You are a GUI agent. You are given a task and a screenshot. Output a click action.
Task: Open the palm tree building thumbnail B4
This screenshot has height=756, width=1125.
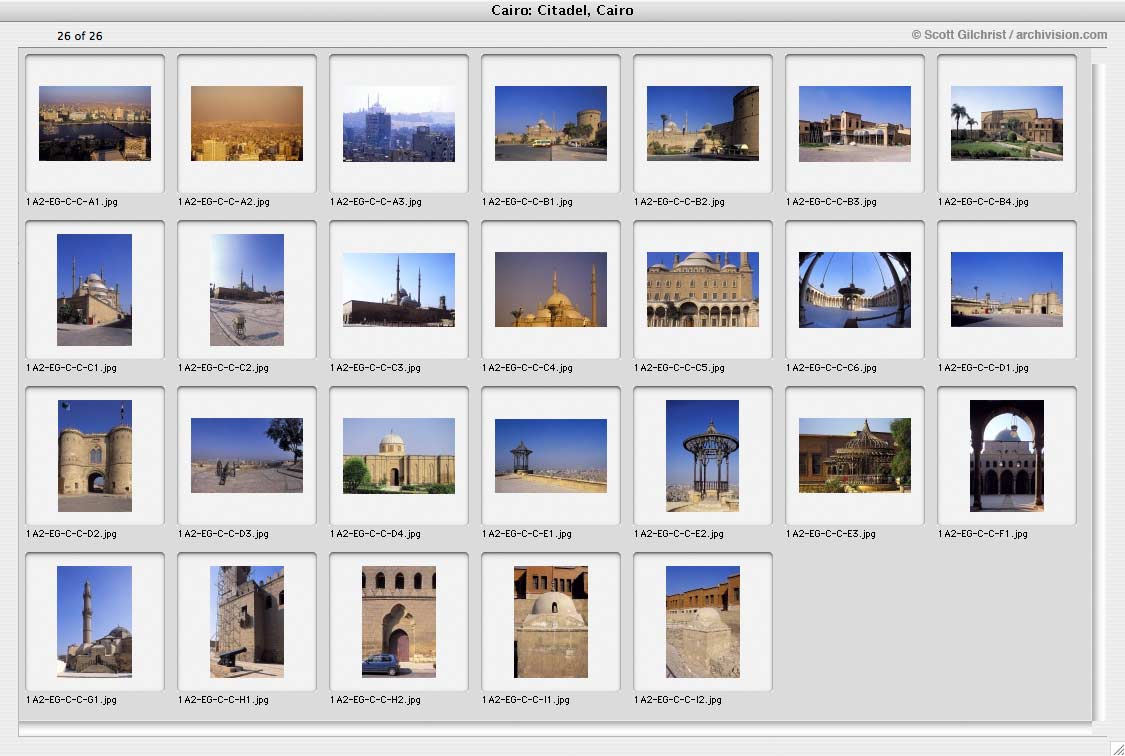click(x=1007, y=123)
